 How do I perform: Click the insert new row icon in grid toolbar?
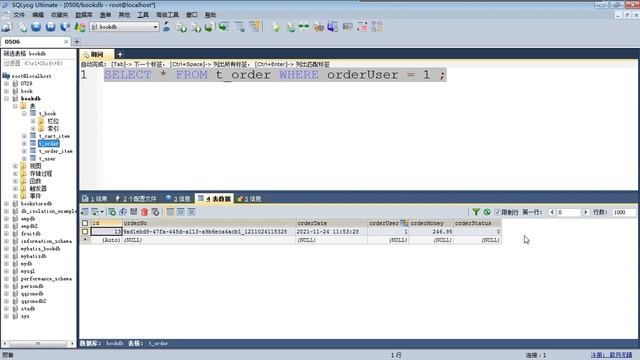pos(112,212)
